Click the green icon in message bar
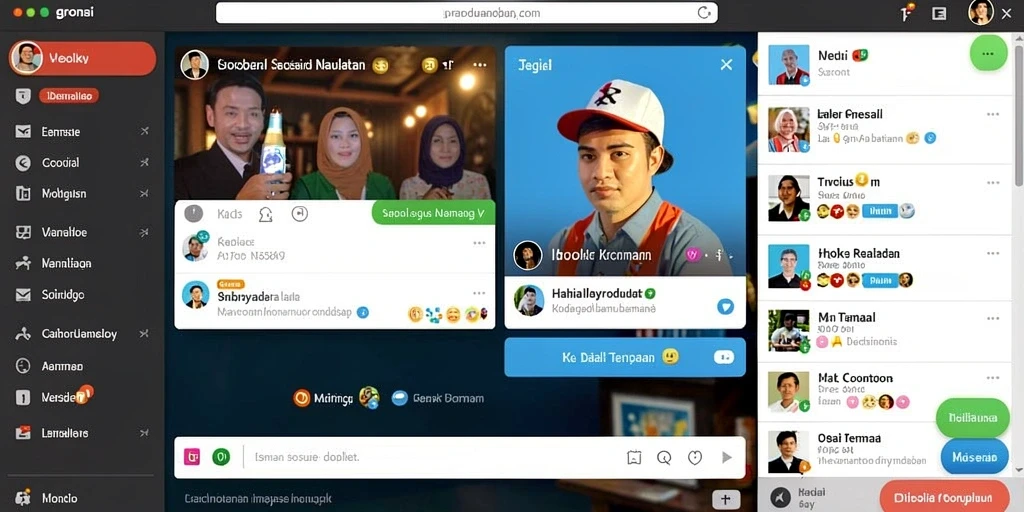Screen dimensions: 1024x512 tap(221, 457)
